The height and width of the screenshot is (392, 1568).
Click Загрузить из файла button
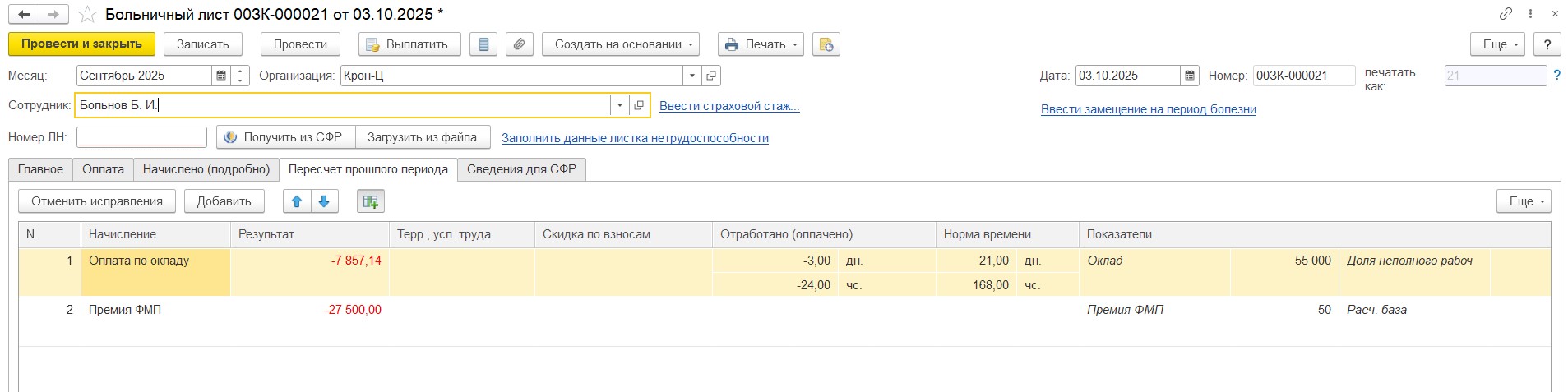tap(423, 137)
